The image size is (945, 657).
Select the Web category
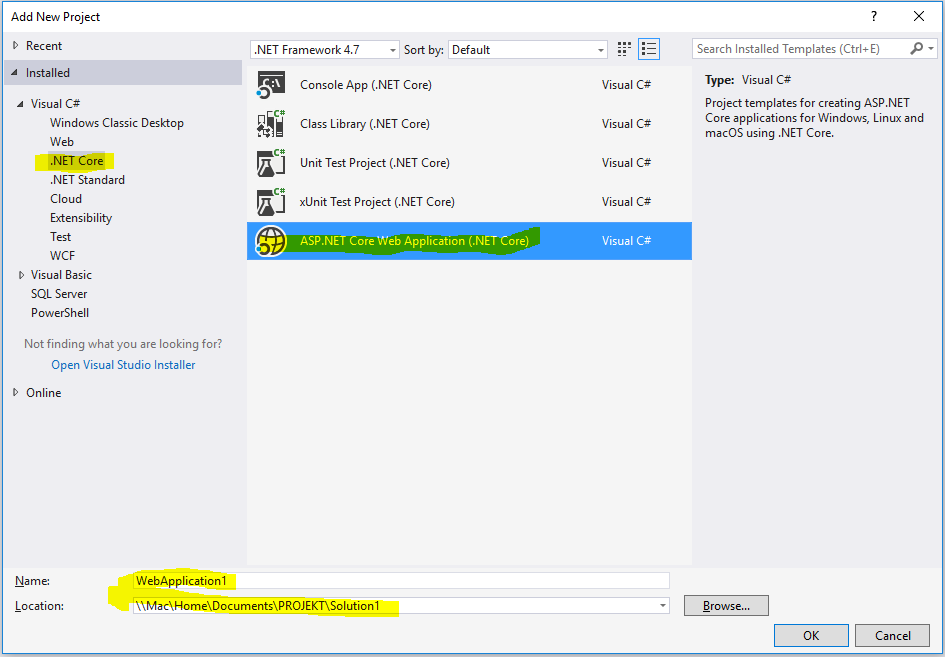pos(62,142)
